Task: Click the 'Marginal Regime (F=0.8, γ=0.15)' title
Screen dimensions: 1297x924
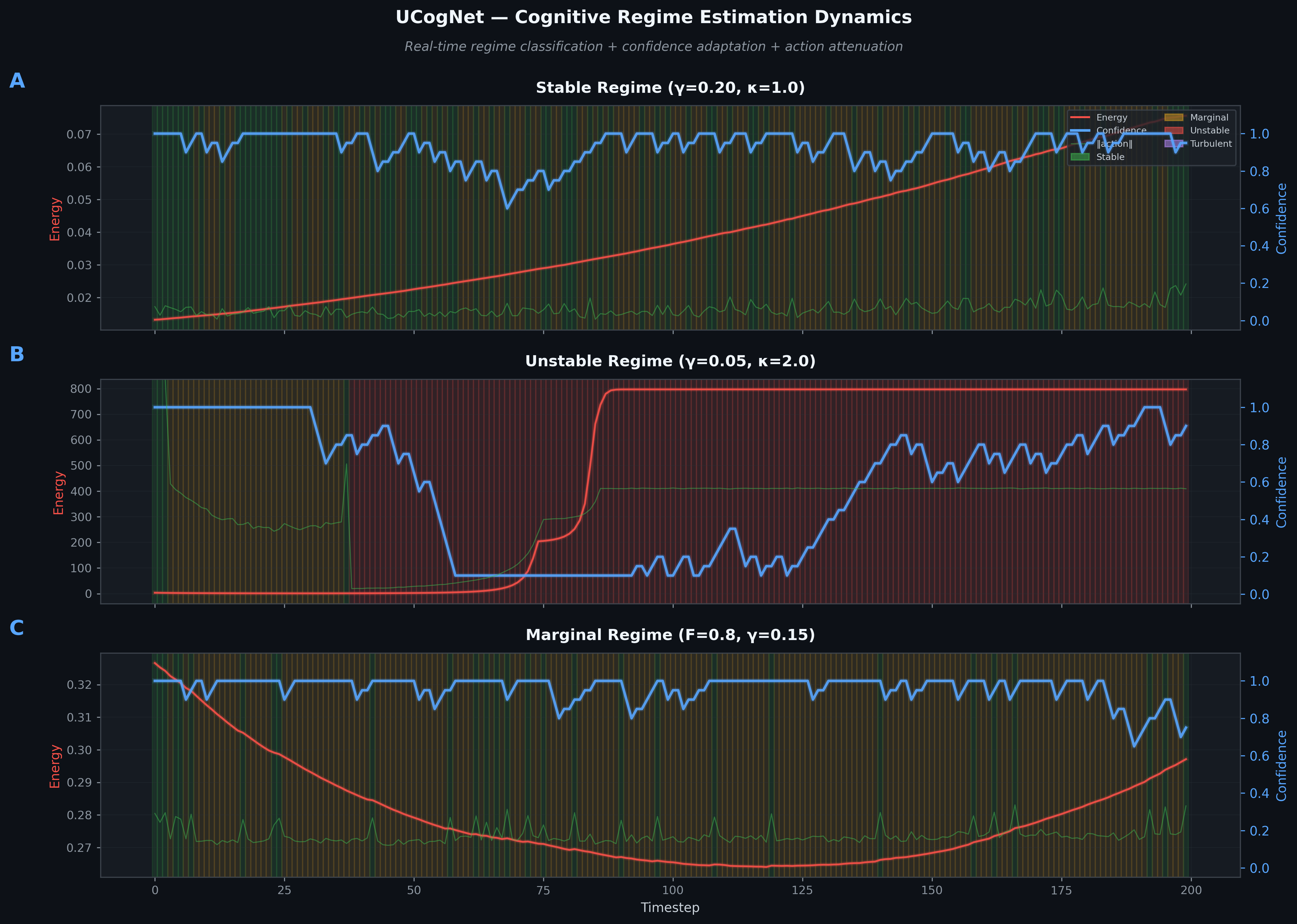Action: point(671,635)
